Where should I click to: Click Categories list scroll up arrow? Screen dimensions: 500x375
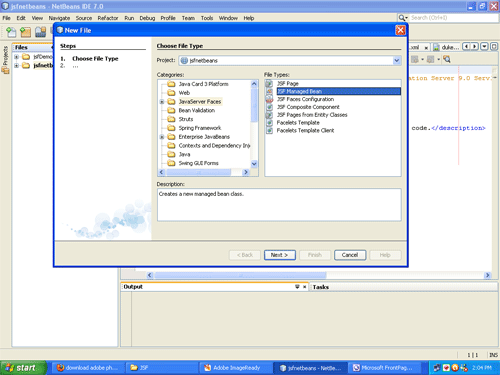(x=254, y=84)
